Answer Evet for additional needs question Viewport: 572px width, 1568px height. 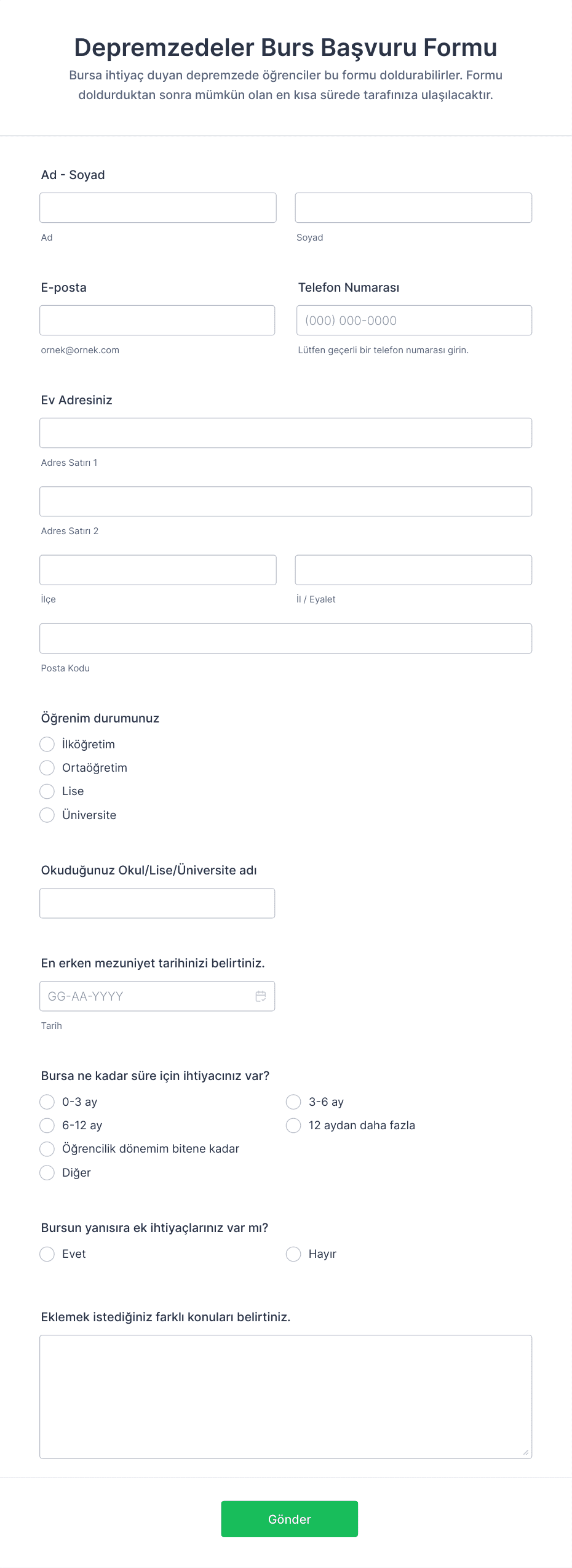click(47, 1254)
